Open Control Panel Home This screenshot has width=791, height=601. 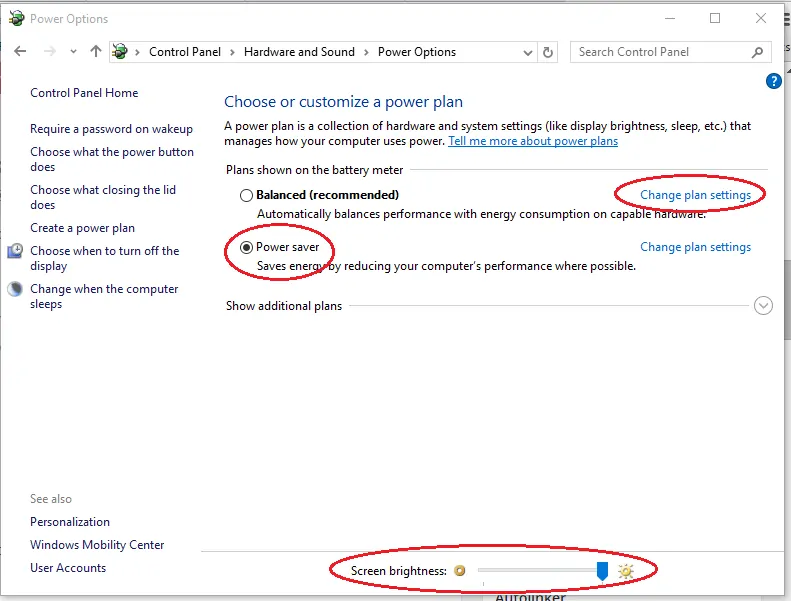coord(84,93)
